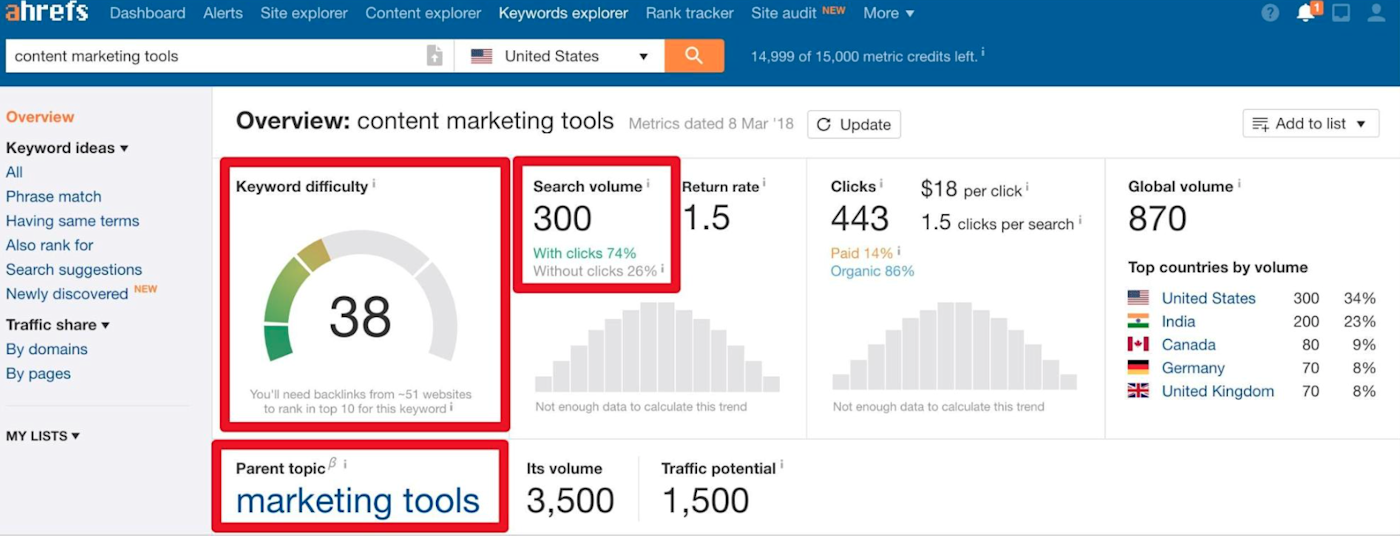The width and height of the screenshot is (1400, 536).
Task: Open the help question mark icon
Action: pyautogui.click(x=1270, y=13)
